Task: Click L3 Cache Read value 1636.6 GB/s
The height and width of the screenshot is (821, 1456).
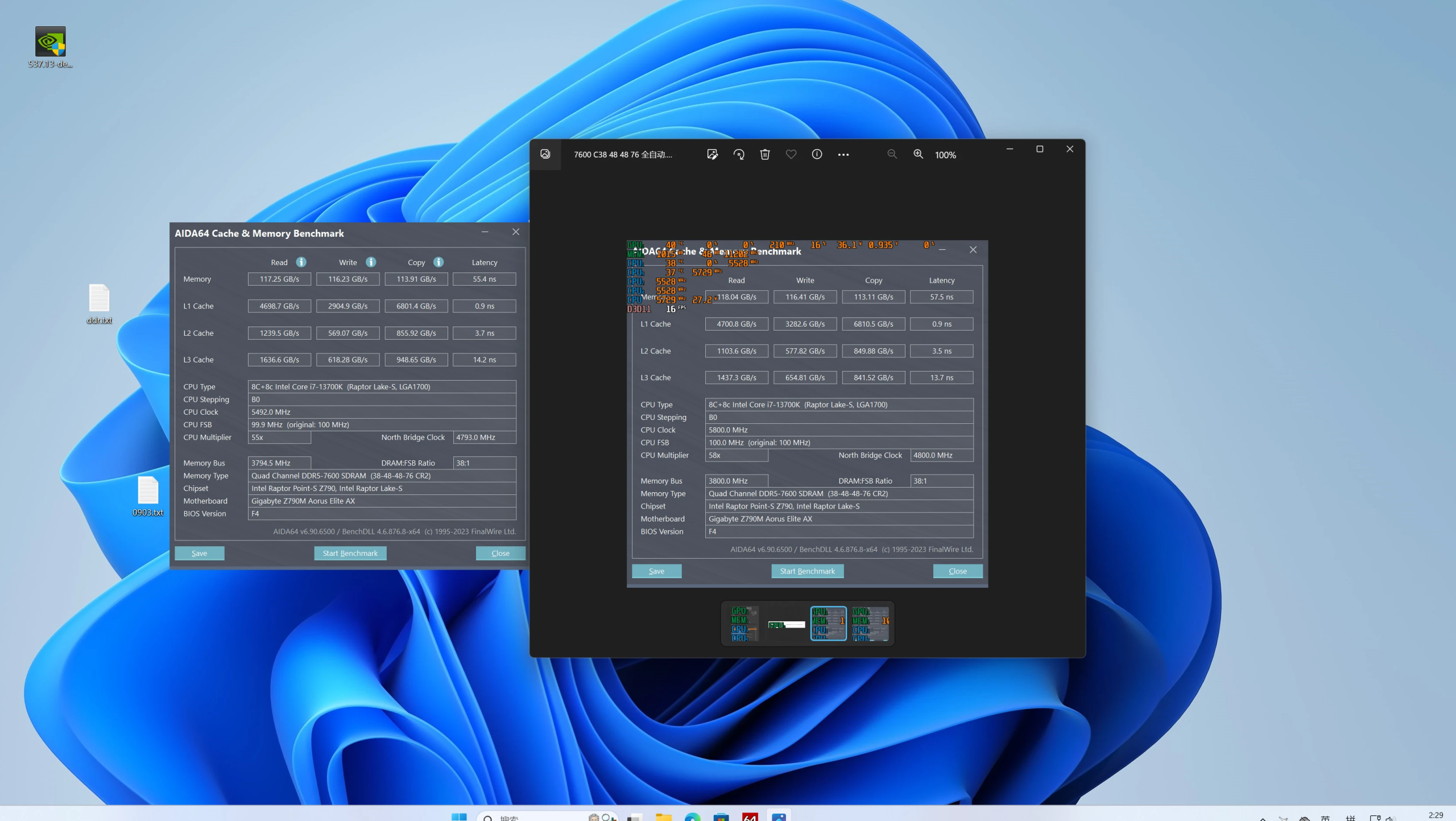Action: (279, 360)
